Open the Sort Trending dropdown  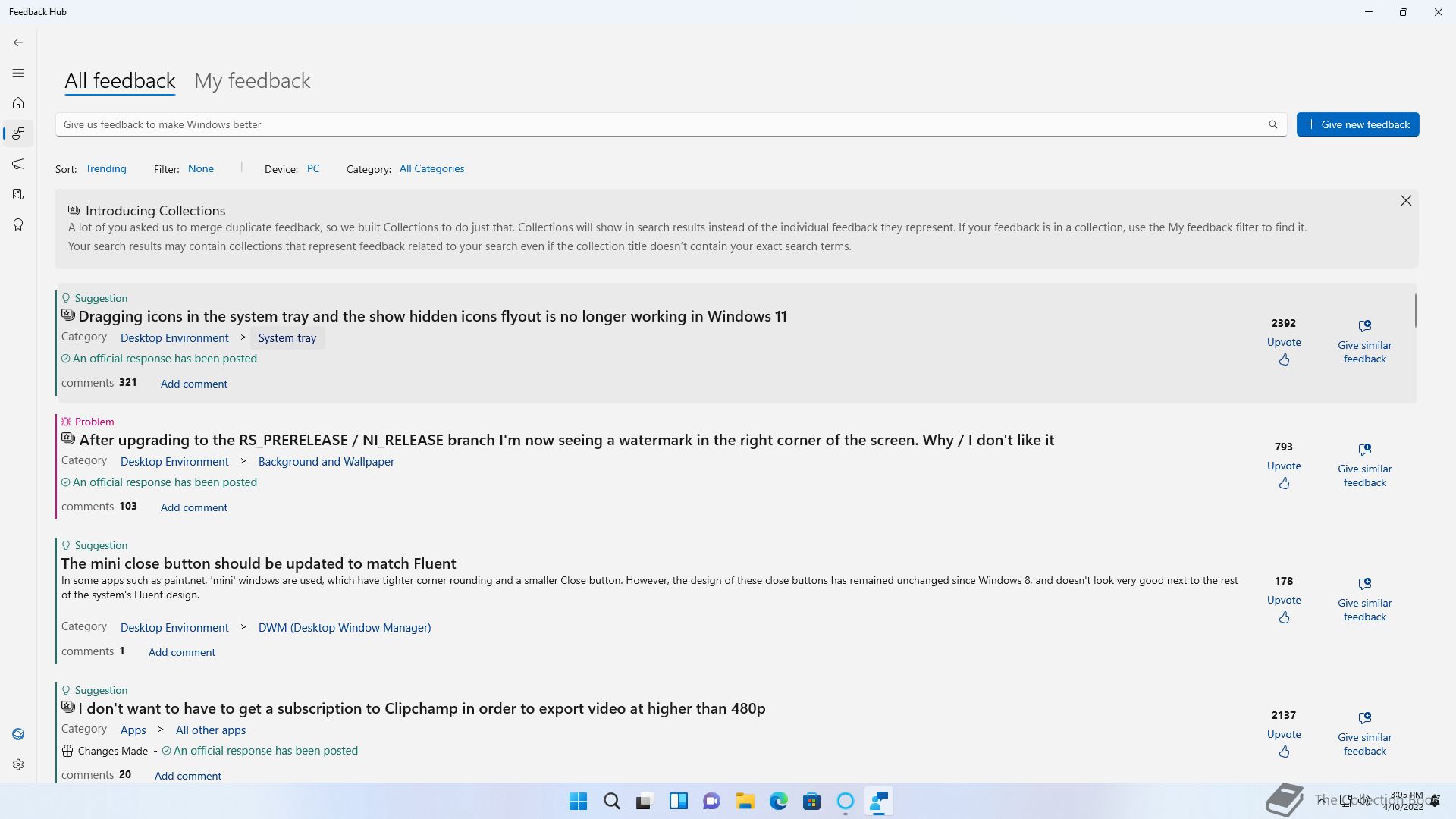[x=105, y=168]
